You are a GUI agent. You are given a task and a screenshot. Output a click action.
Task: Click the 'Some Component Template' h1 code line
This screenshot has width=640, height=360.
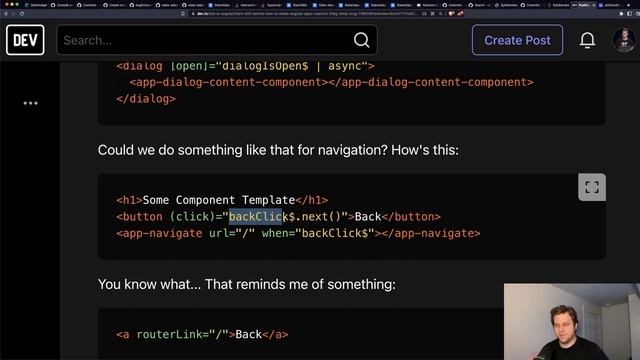(222, 200)
